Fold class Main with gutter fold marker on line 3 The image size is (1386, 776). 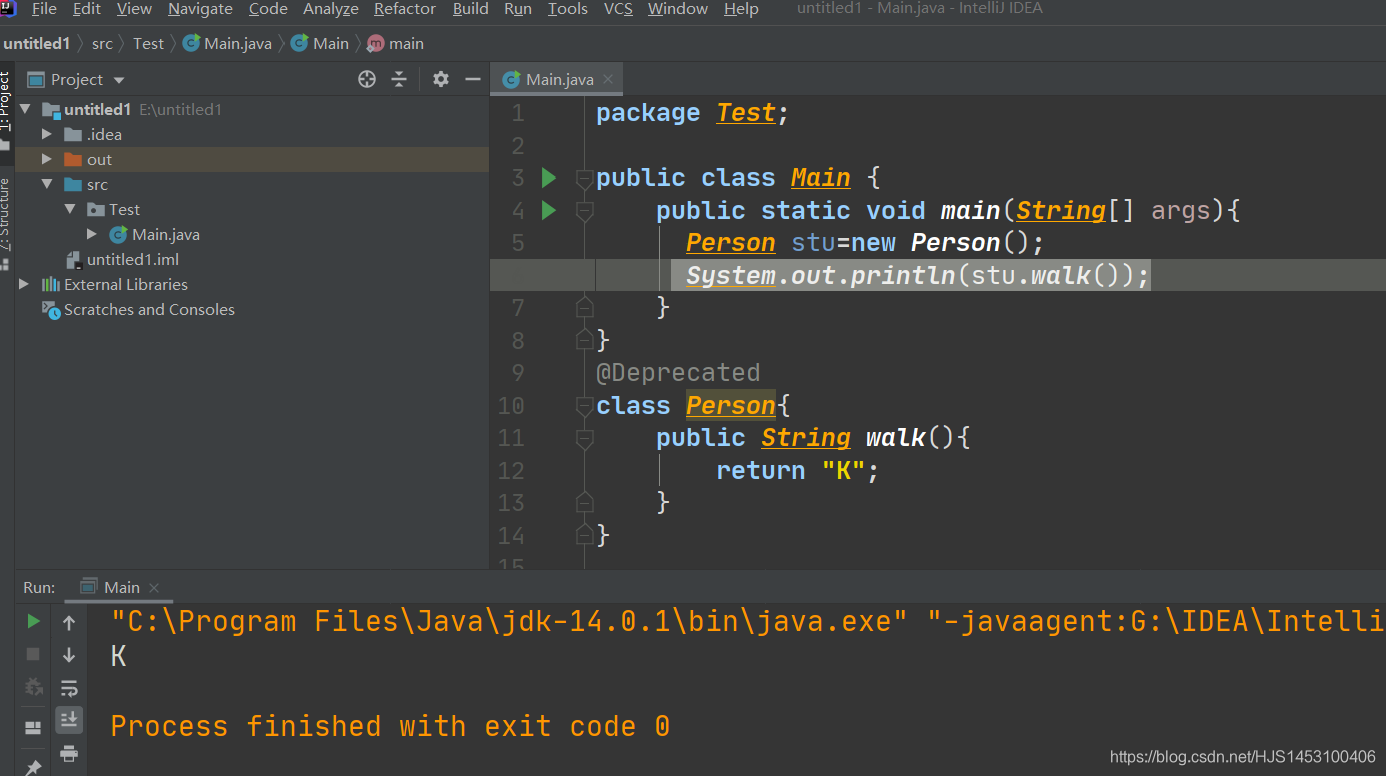point(585,179)
